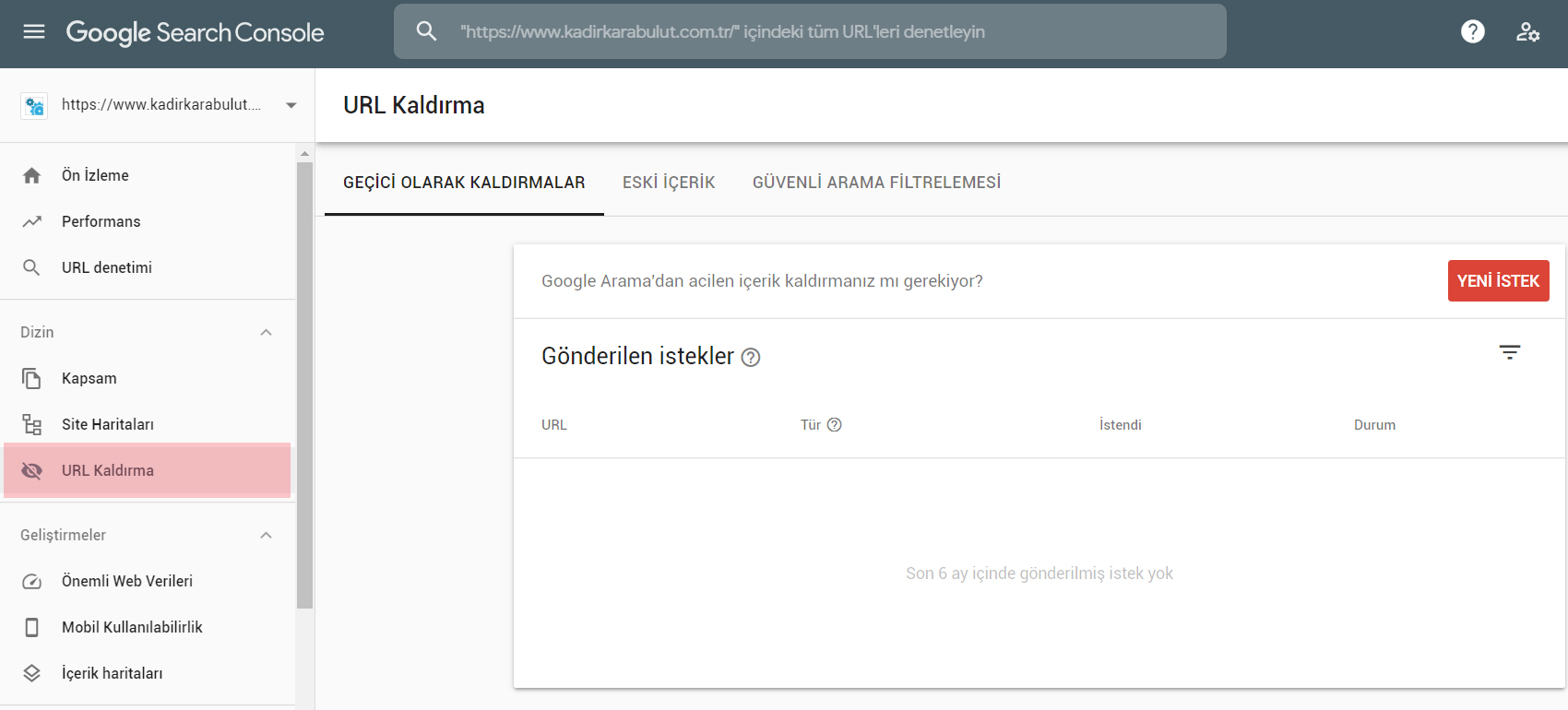Focus the URL inspection search field

(810, 31)
